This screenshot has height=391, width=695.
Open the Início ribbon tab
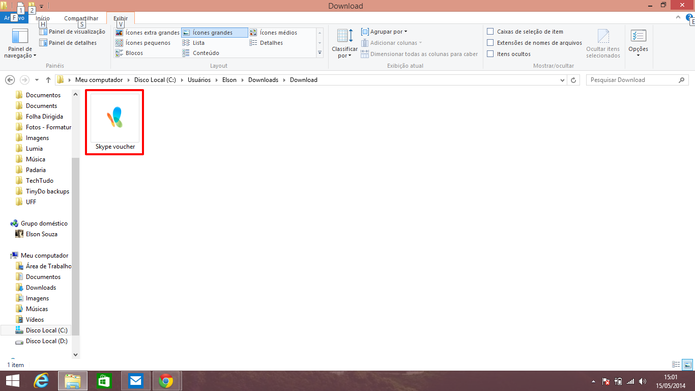[43, 18]
